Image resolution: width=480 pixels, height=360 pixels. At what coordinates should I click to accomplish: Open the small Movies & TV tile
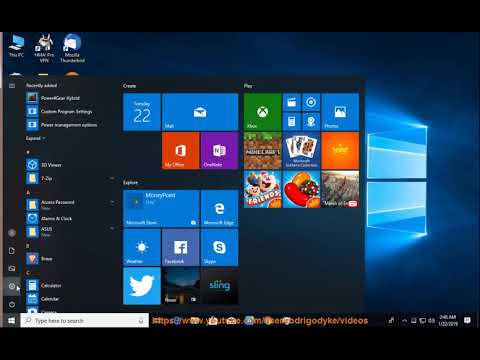[x=292, y=102]
